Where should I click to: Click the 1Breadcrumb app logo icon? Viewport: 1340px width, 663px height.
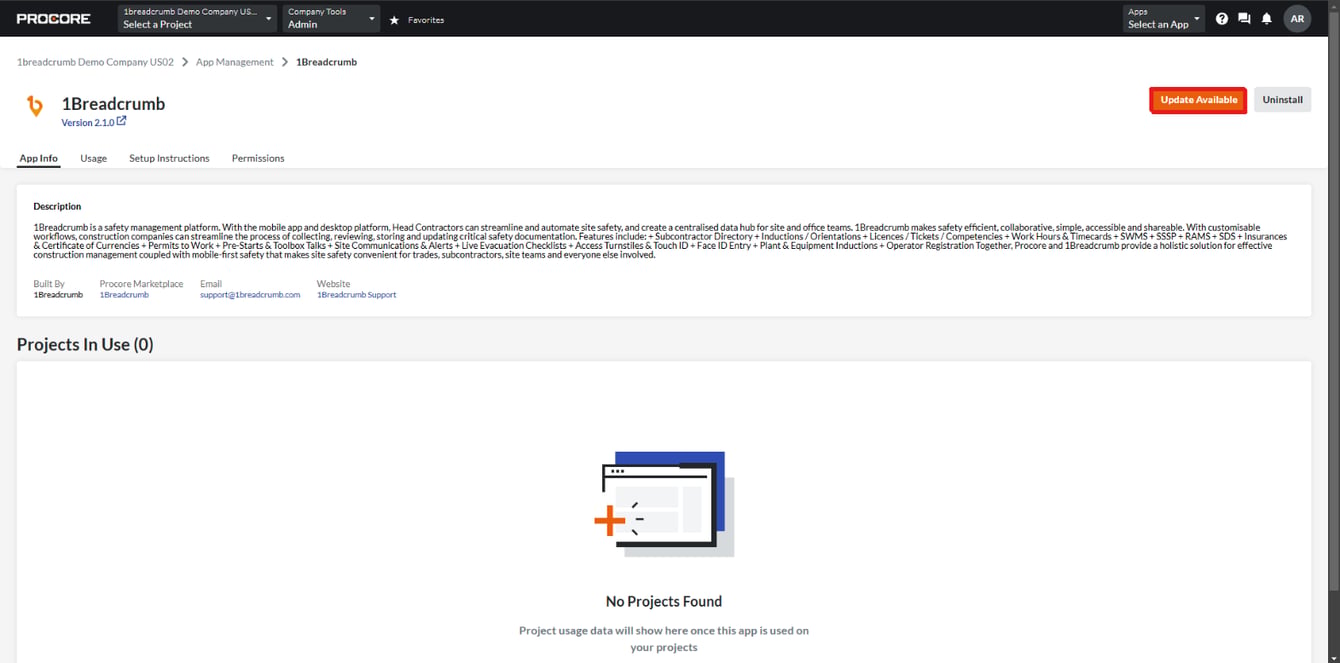35,105
